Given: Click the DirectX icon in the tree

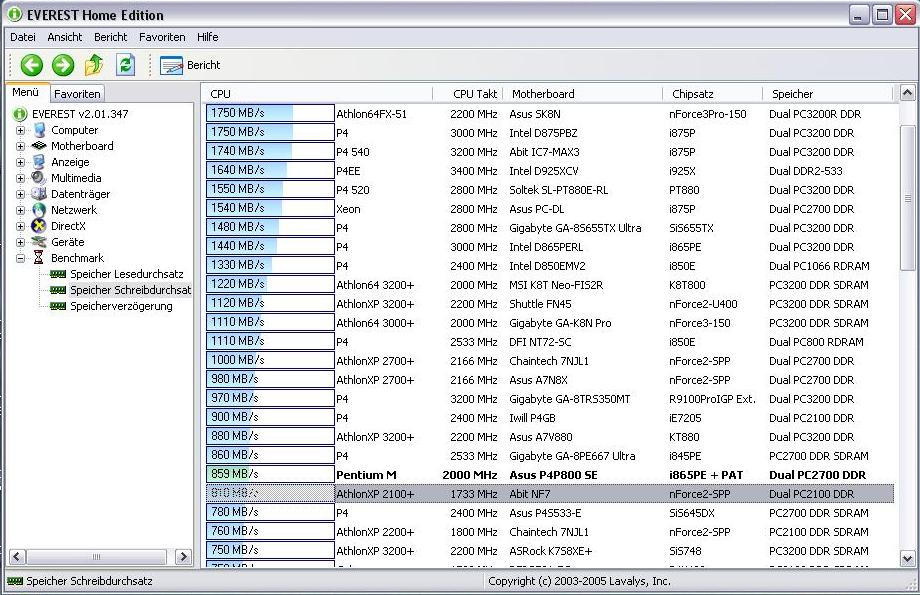Looking at the screenshot, I should 39,225.
